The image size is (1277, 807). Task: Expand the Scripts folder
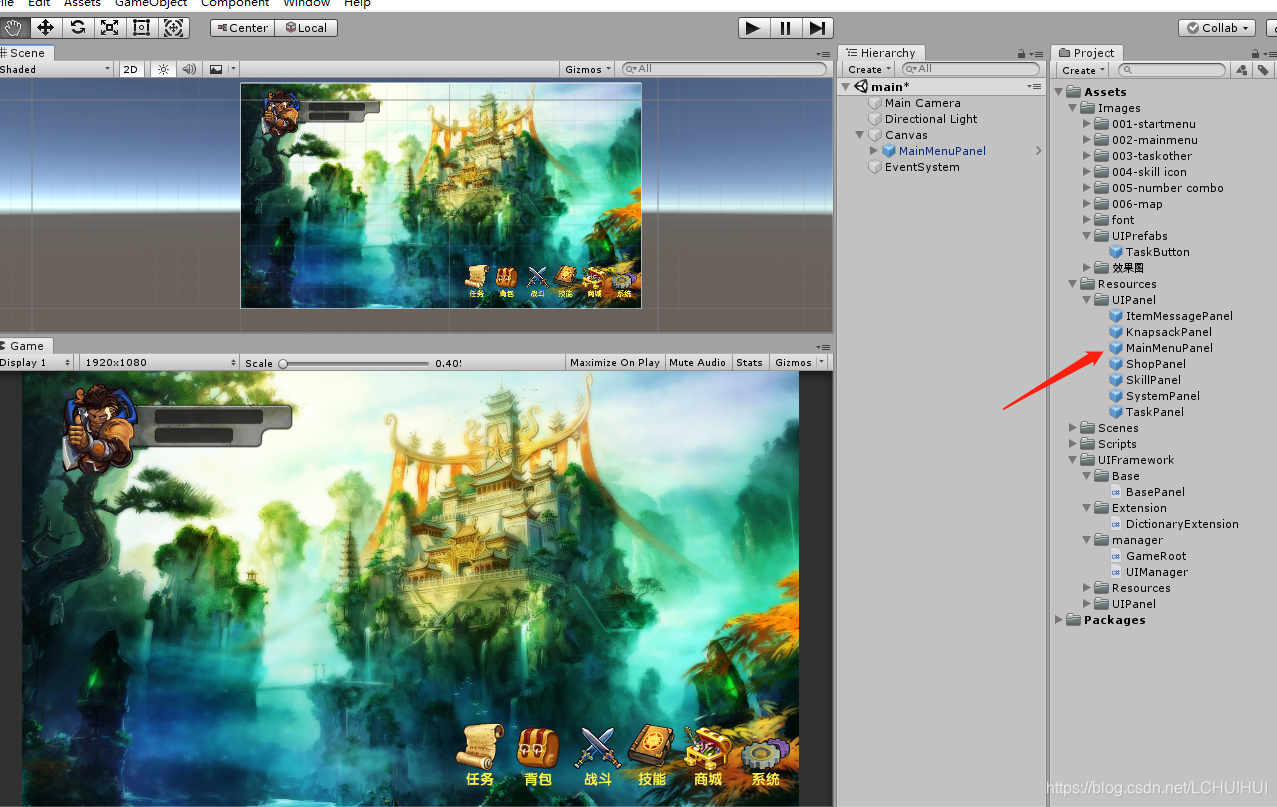click(1074, 444)
